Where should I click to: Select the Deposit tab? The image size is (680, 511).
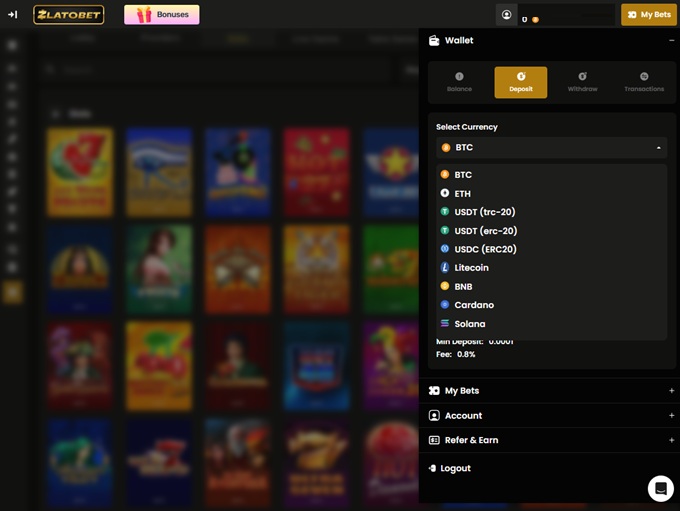point(520,82)
